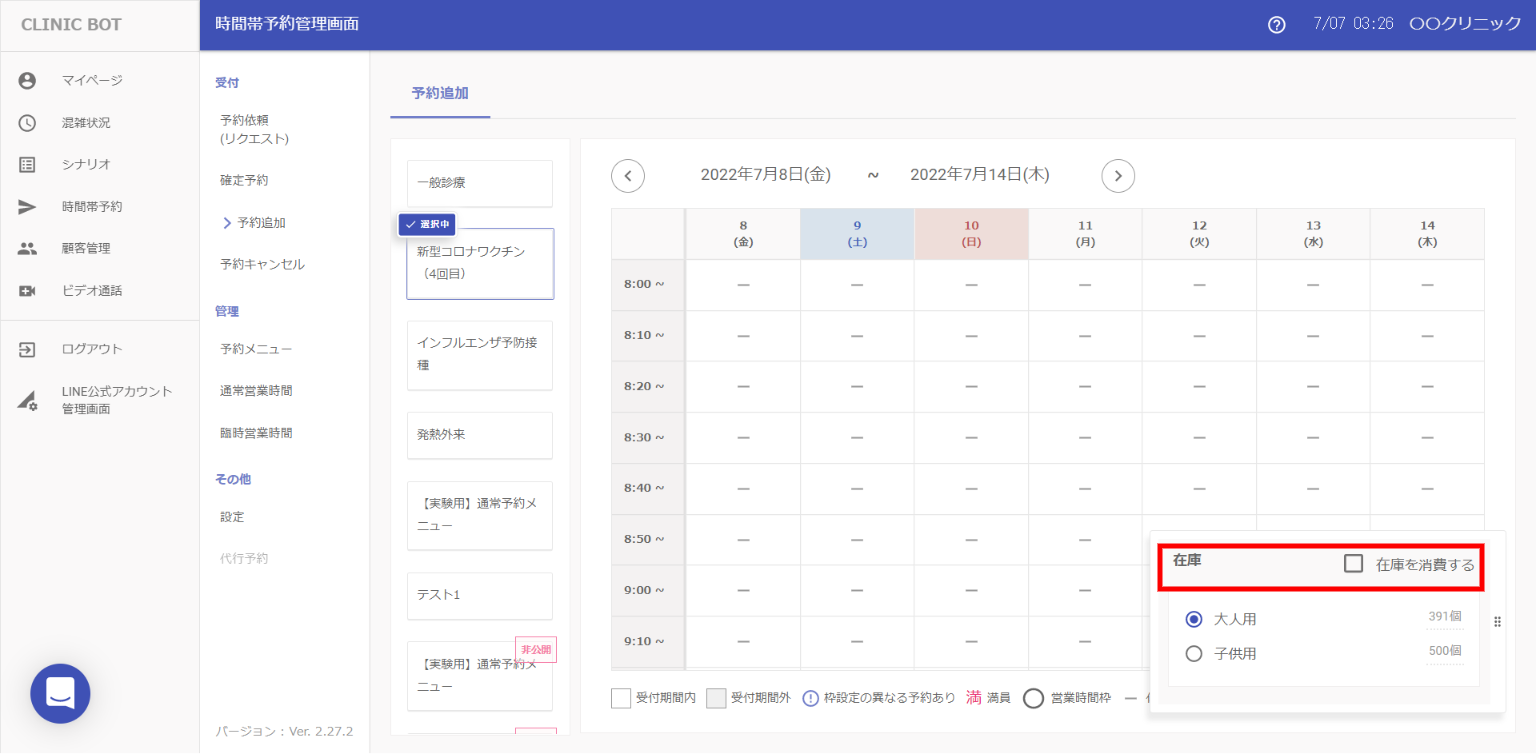Enable the 在庫を消費する checkbox
This screenshot has width=1536, height=754.
click(1354, 564)
